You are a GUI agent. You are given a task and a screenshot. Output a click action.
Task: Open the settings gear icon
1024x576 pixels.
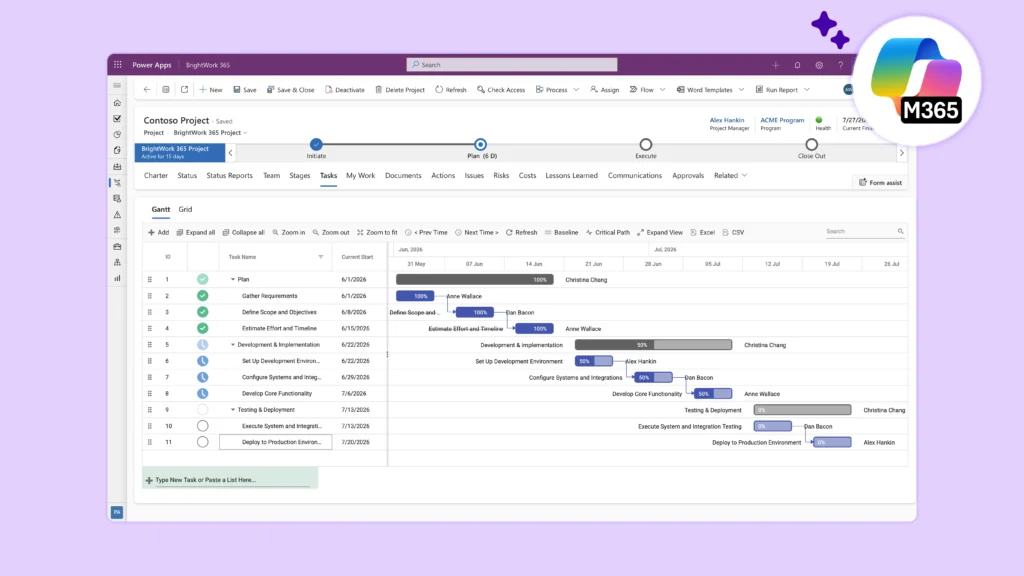[819, 65]
